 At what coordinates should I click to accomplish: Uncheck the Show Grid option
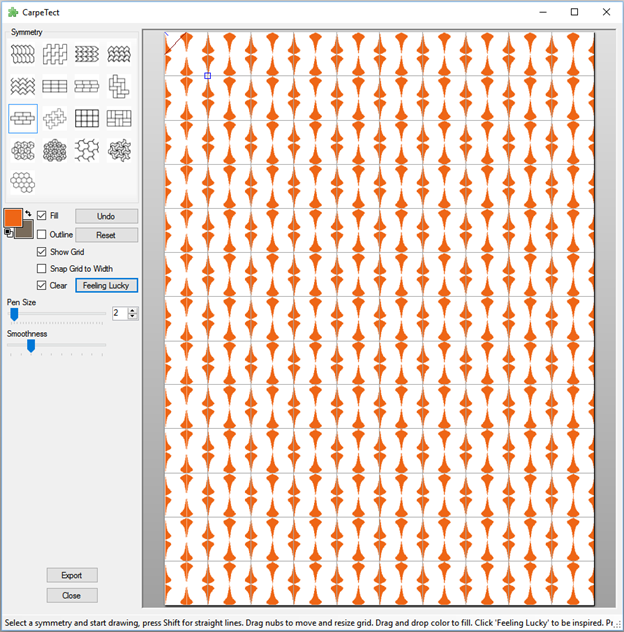[42, 252]
